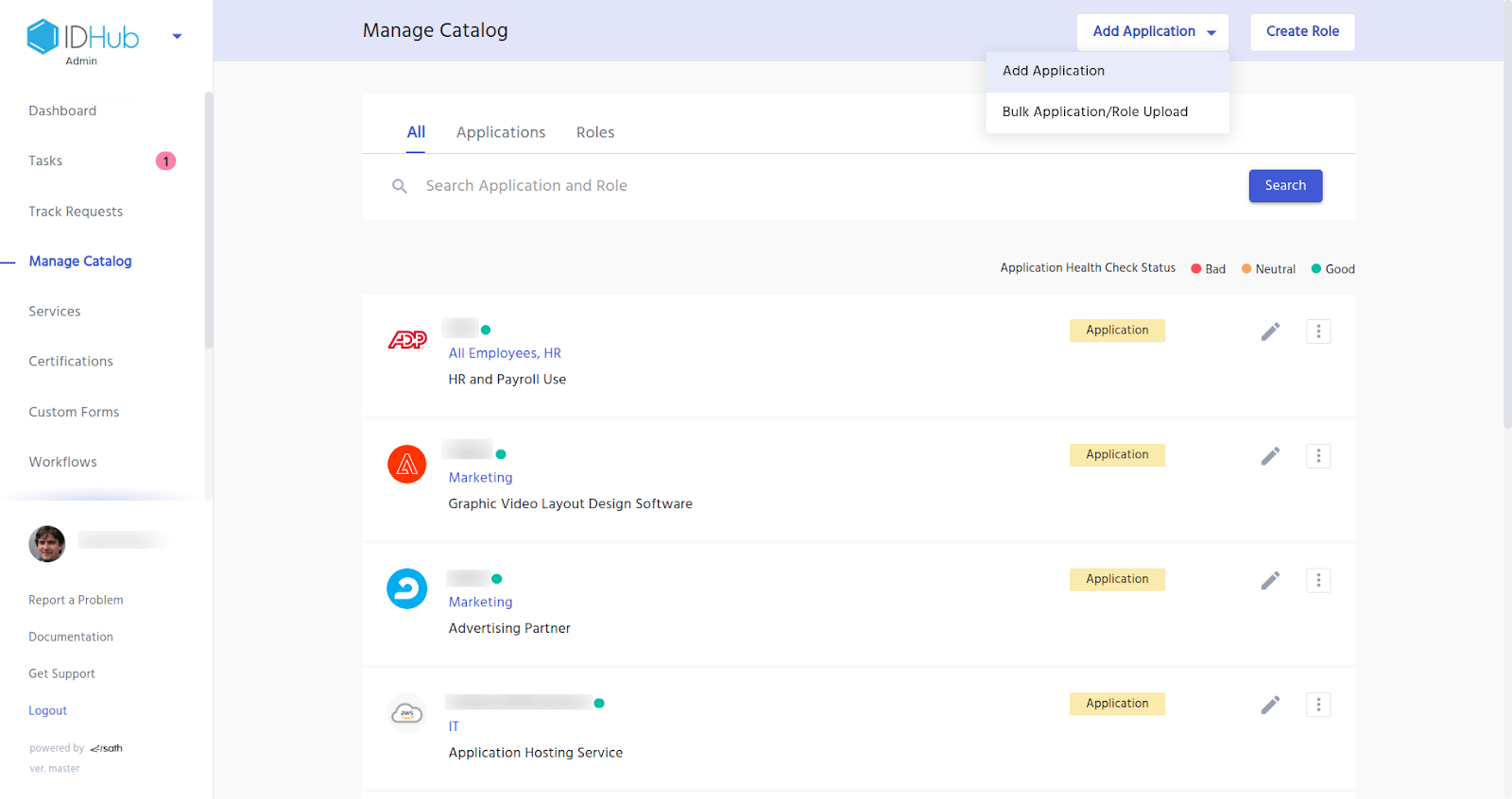Open three-dot menu for HR and Payroll app
1512x799 pixels.
[x=1318, y=331]
